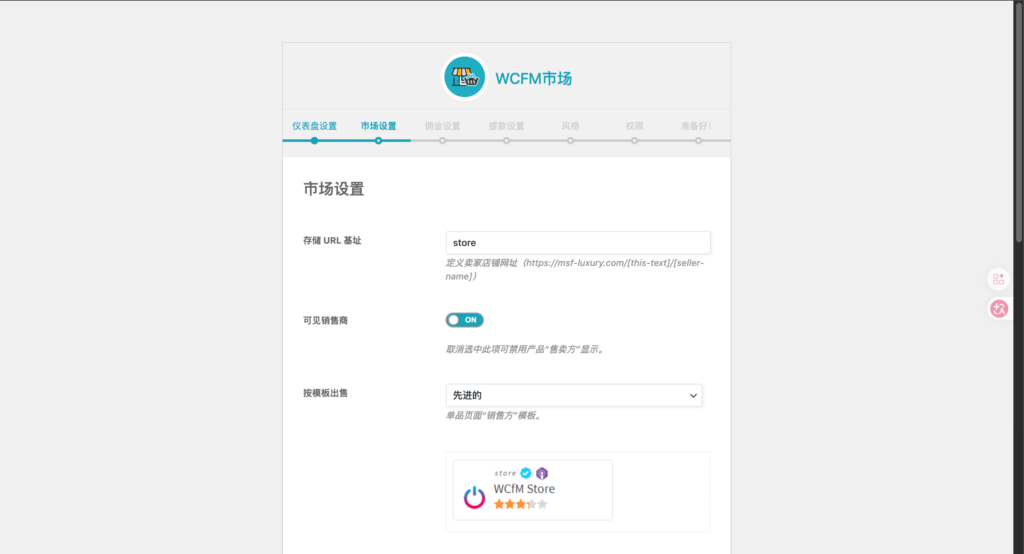Click the hint 单品页面"销售方"模板

click(x=494, y=416)
